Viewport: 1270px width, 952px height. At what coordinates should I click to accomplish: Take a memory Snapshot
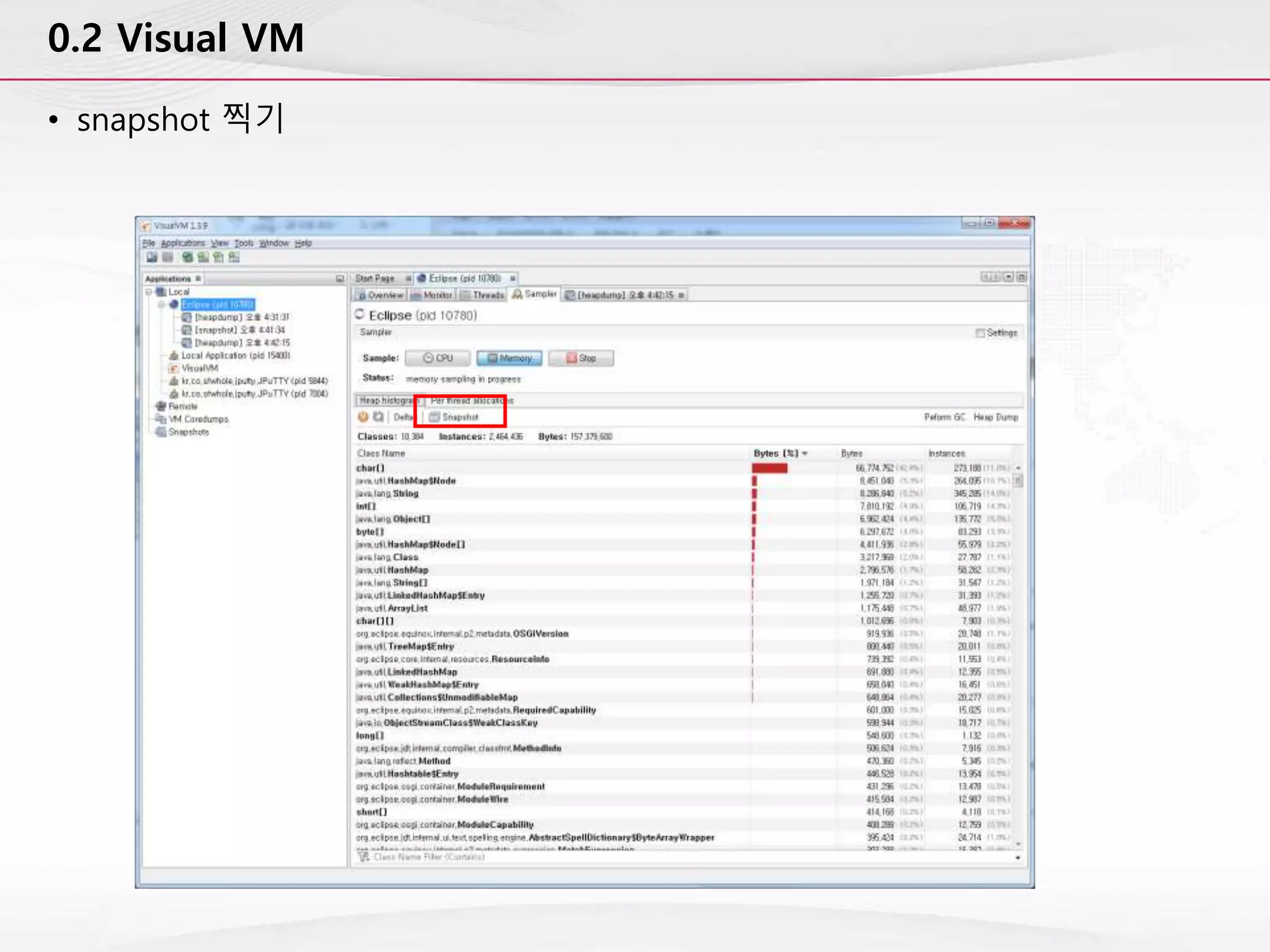455,417
